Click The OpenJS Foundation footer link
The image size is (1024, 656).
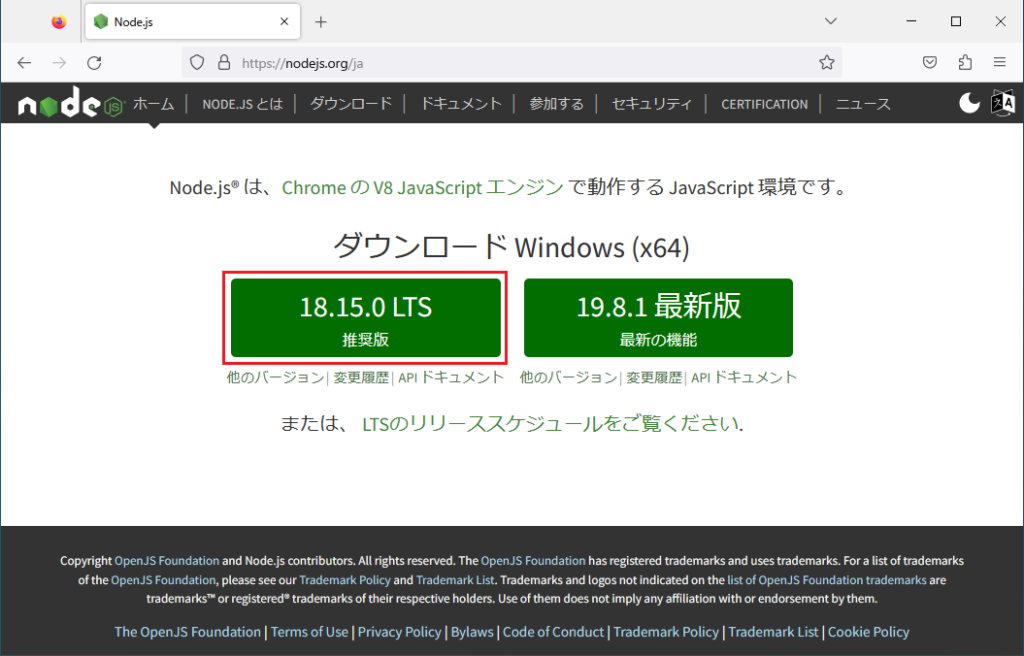tap(187, 632)
